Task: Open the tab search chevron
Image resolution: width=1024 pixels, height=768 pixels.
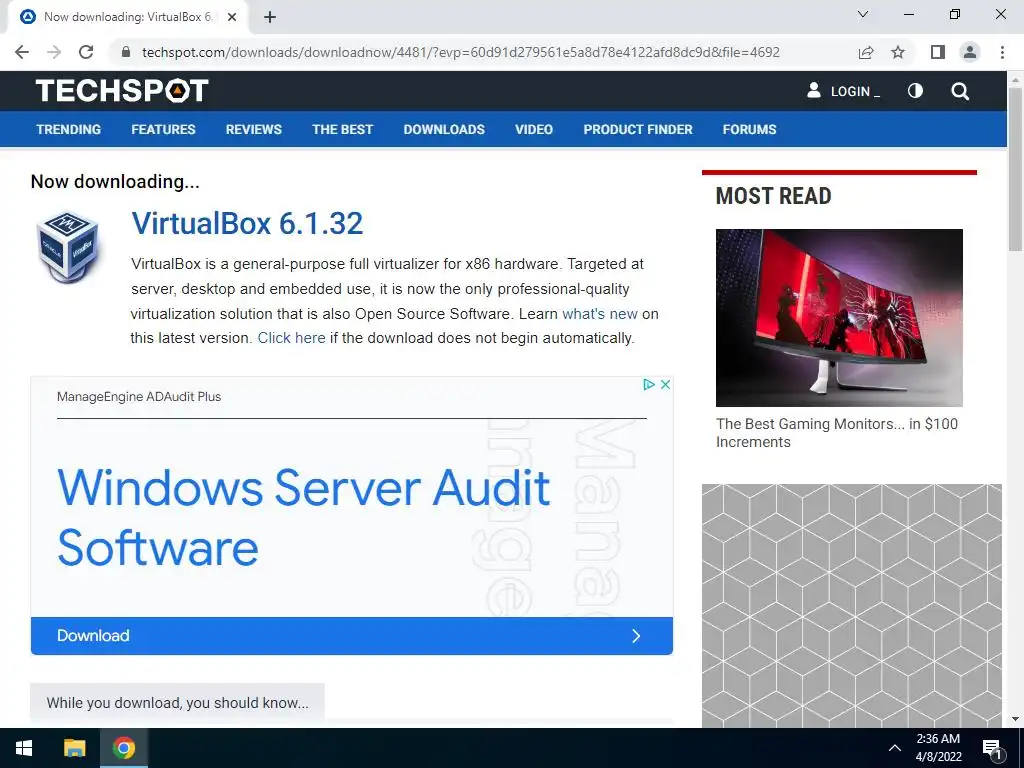Action: click(863, 14)
